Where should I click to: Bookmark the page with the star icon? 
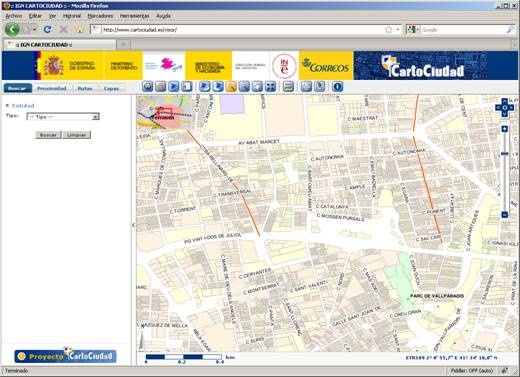coord(388,30)
